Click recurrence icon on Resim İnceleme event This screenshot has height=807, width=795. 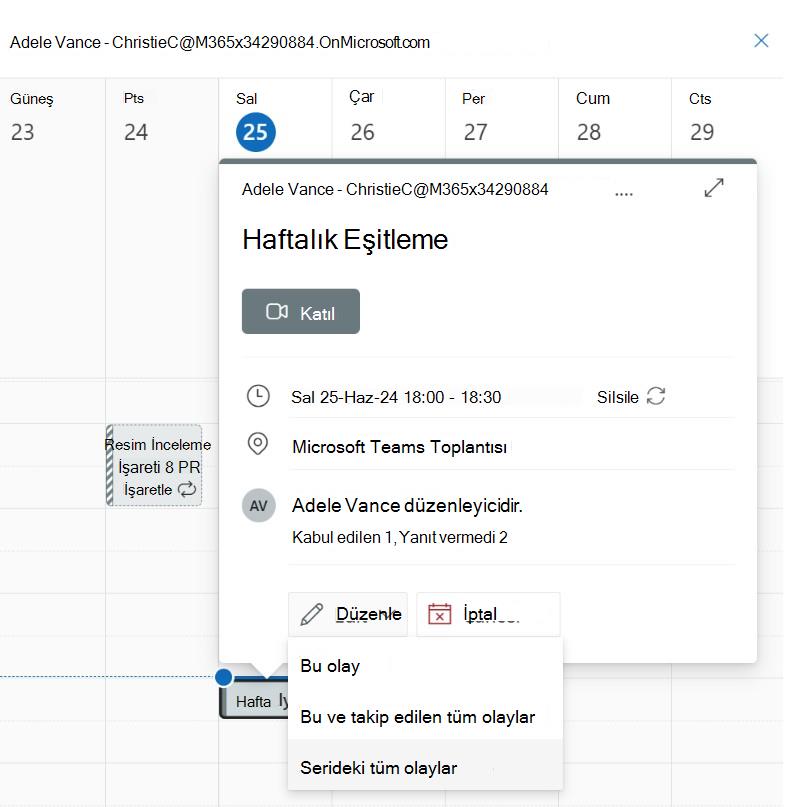point(187,489)
